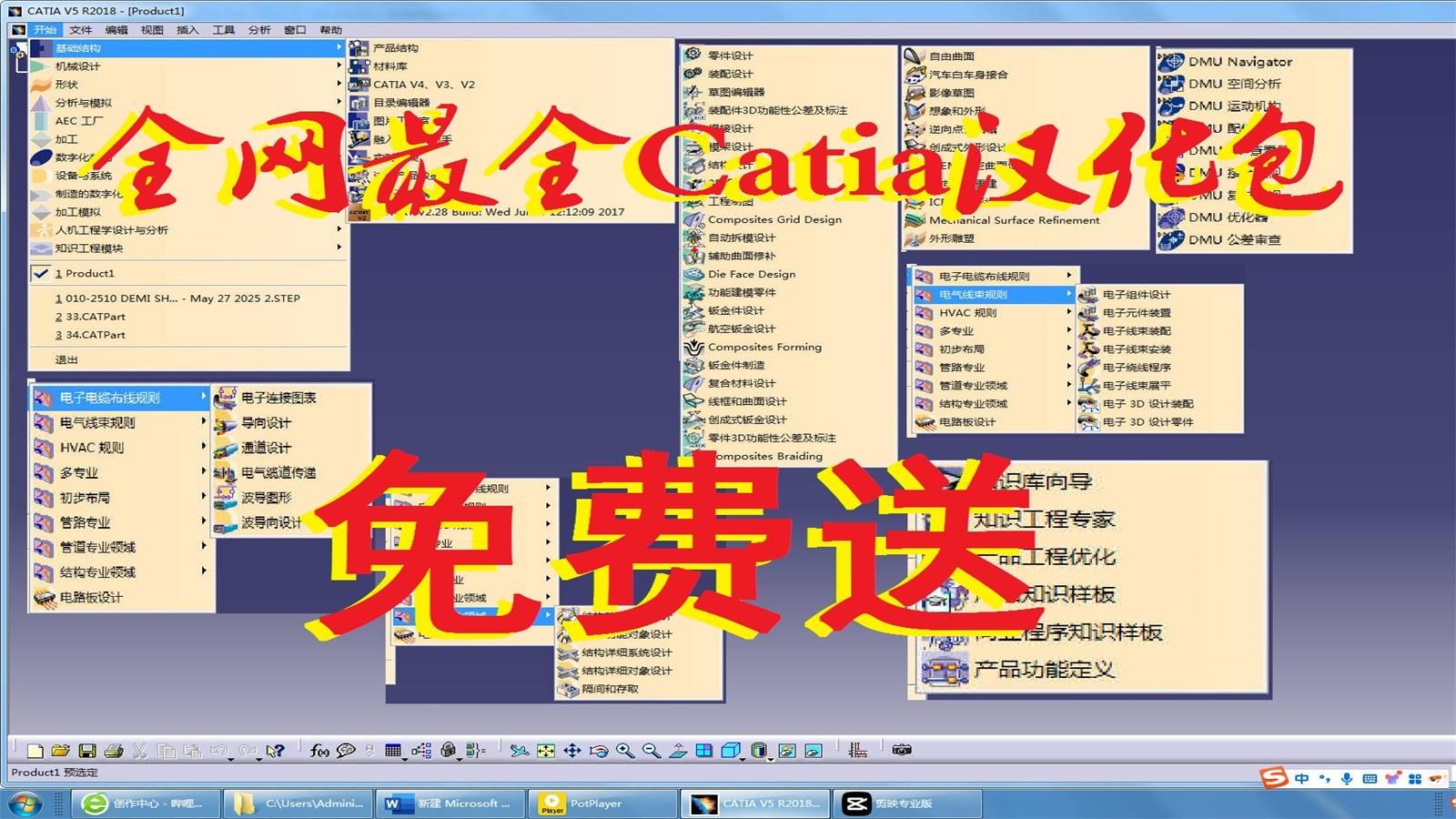Viewport: 1456px width, 819px height.
Task: Click the multi-view window layout icon
Action: (703, 751)
